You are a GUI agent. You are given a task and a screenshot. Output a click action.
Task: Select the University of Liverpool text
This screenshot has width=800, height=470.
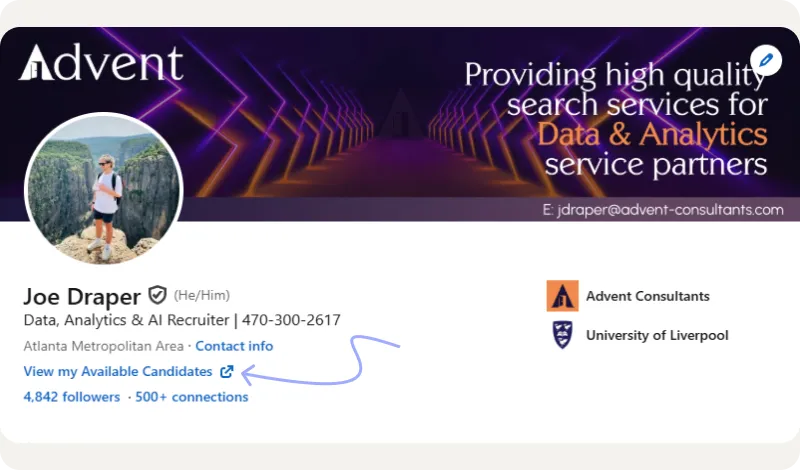(657, 335)
